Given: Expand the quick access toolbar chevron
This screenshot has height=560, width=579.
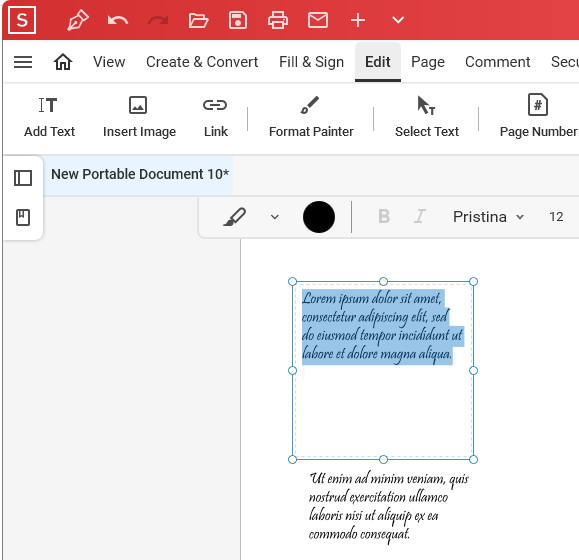Looking at the screenshot, I should 398,20.
